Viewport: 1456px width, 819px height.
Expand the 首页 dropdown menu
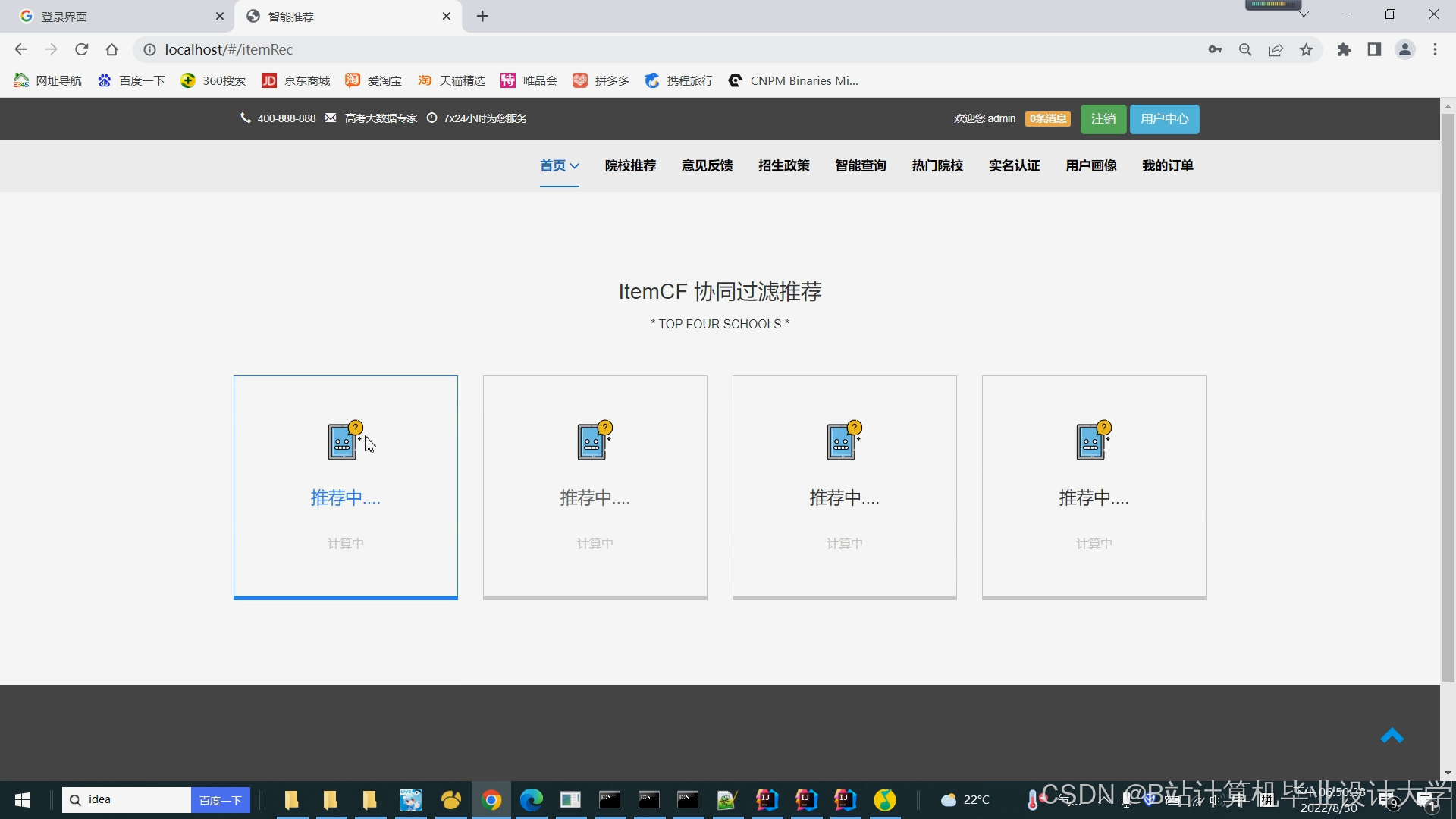click(560, 165)
